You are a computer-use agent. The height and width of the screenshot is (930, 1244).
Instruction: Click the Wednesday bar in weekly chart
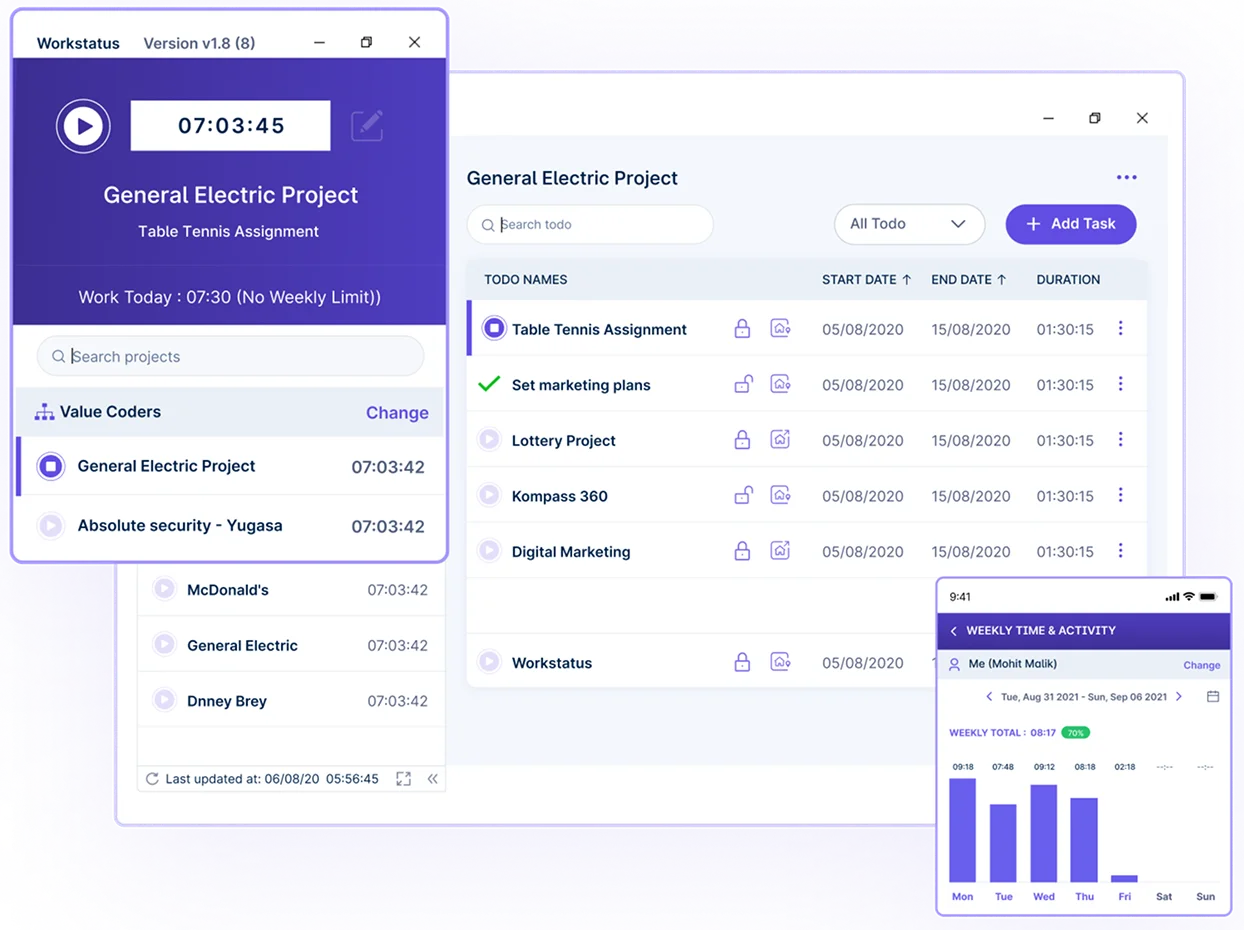point(1044,833)
